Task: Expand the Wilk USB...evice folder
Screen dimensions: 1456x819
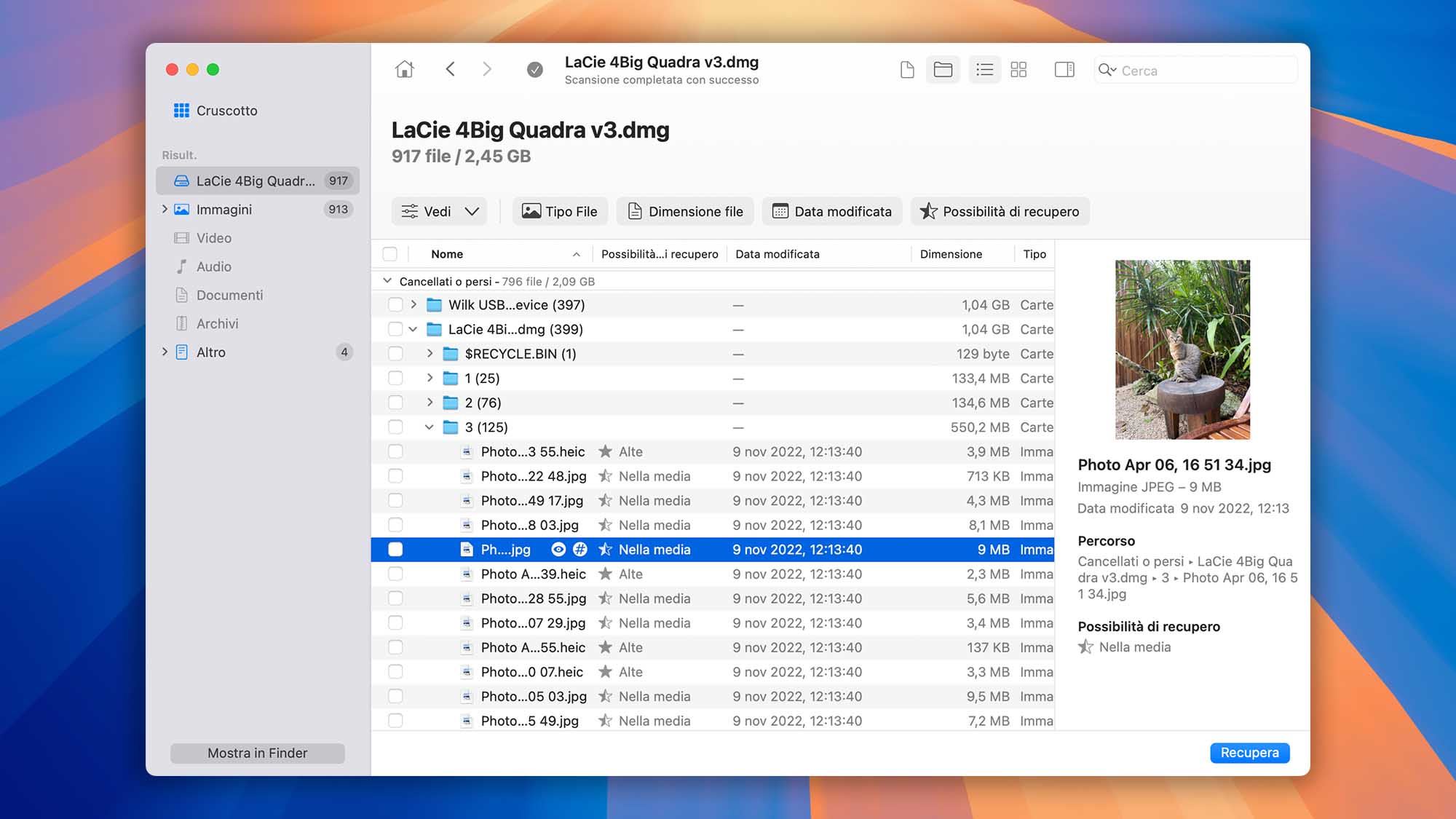Action: [414, 305]
